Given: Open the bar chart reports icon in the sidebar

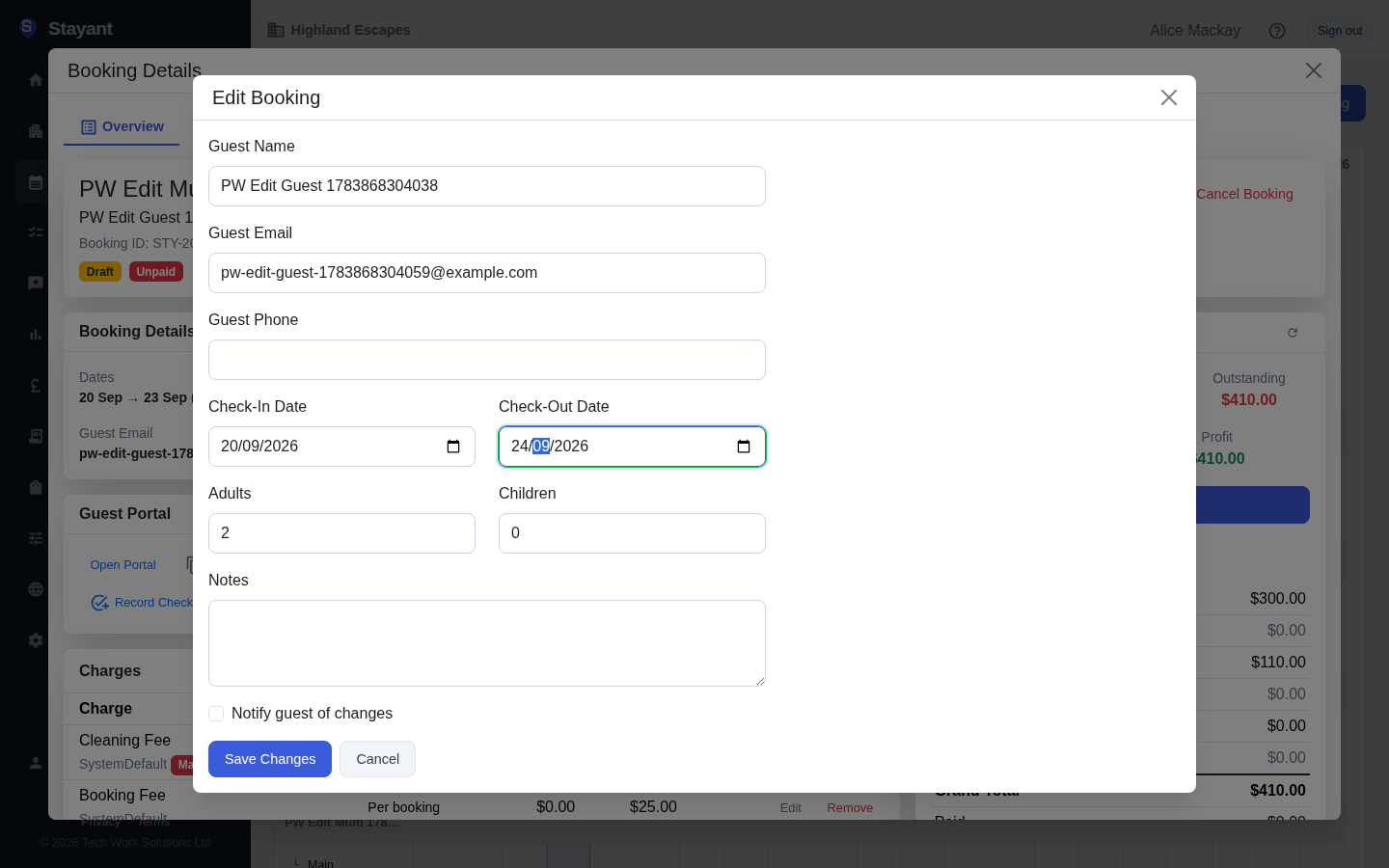Looking at the screenshot, I should pos(36,335).
